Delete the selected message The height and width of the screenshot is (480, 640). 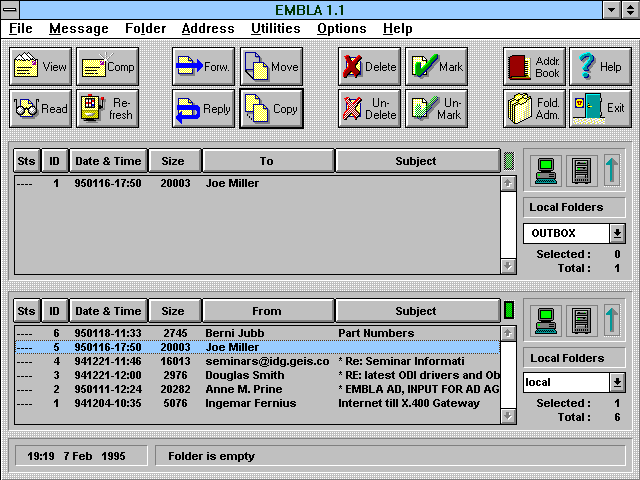[369, 67]
